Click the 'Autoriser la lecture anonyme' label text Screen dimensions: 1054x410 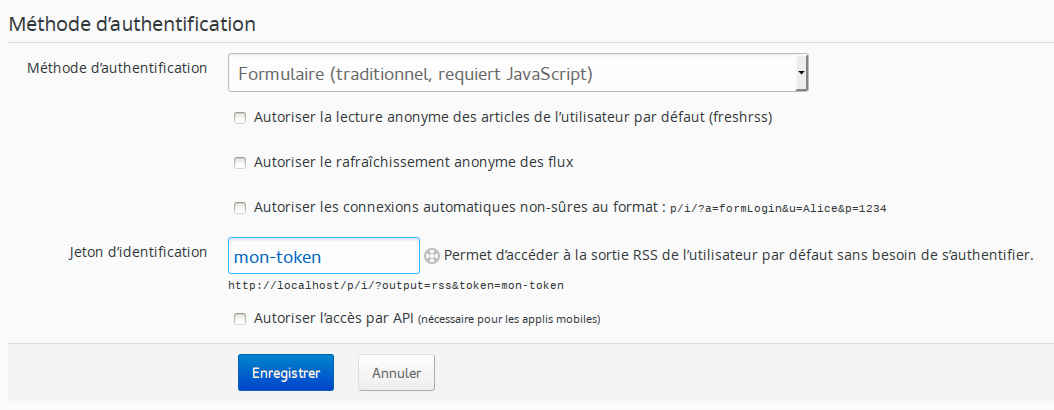[514, 117]
